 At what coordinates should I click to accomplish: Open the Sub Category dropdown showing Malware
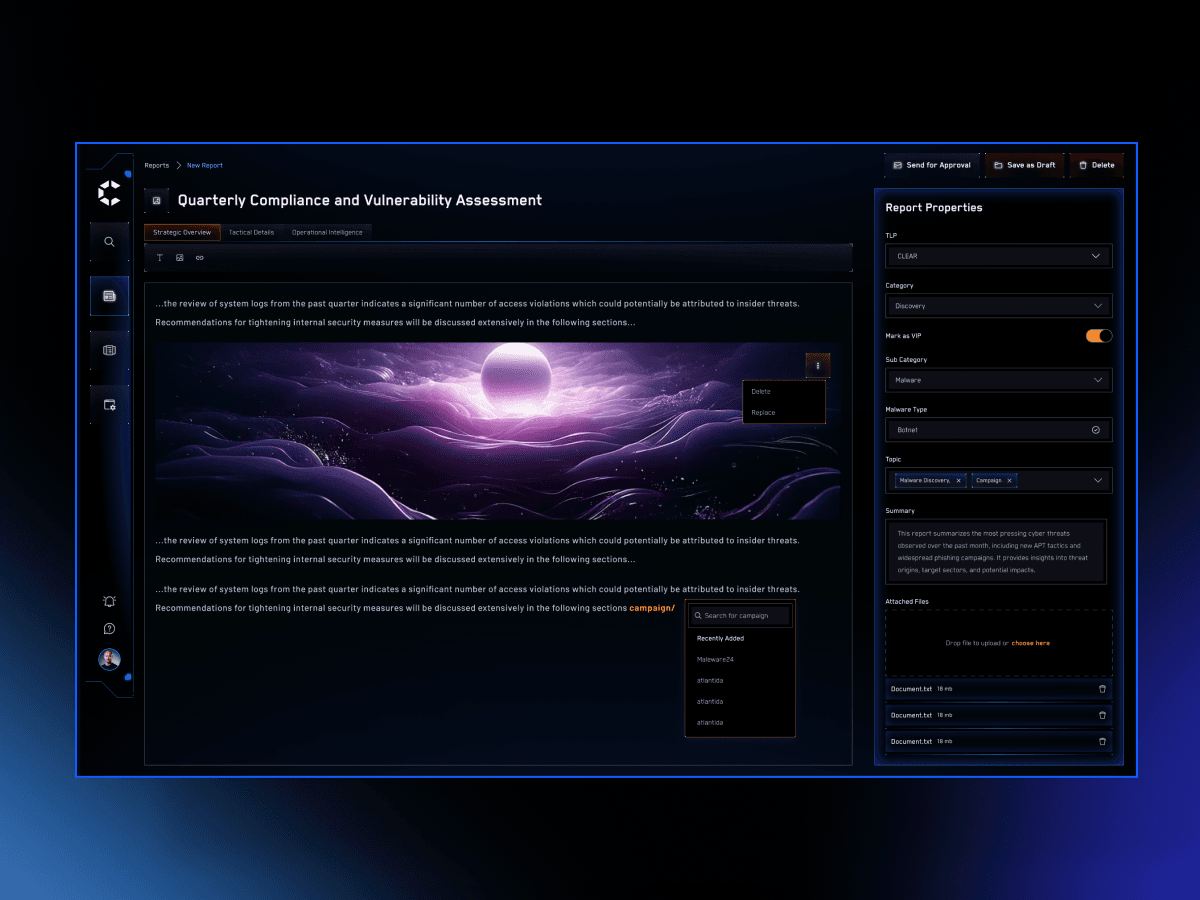click(x=999, y=380)
